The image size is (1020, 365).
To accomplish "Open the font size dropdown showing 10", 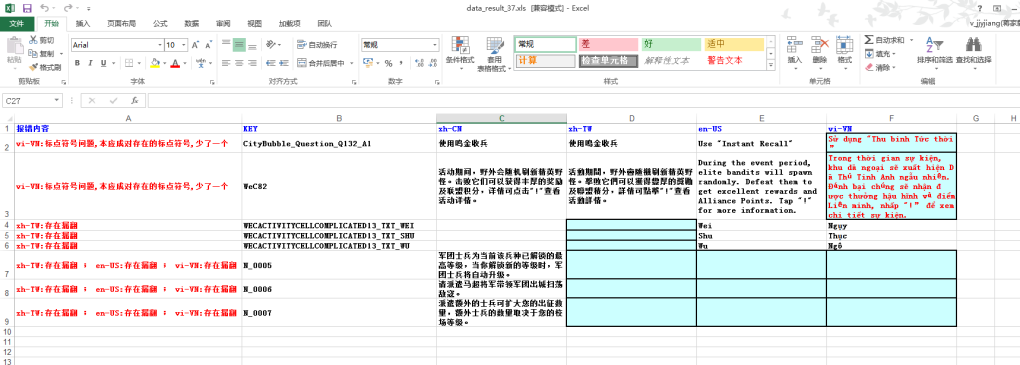I will [x=182, y=45].
